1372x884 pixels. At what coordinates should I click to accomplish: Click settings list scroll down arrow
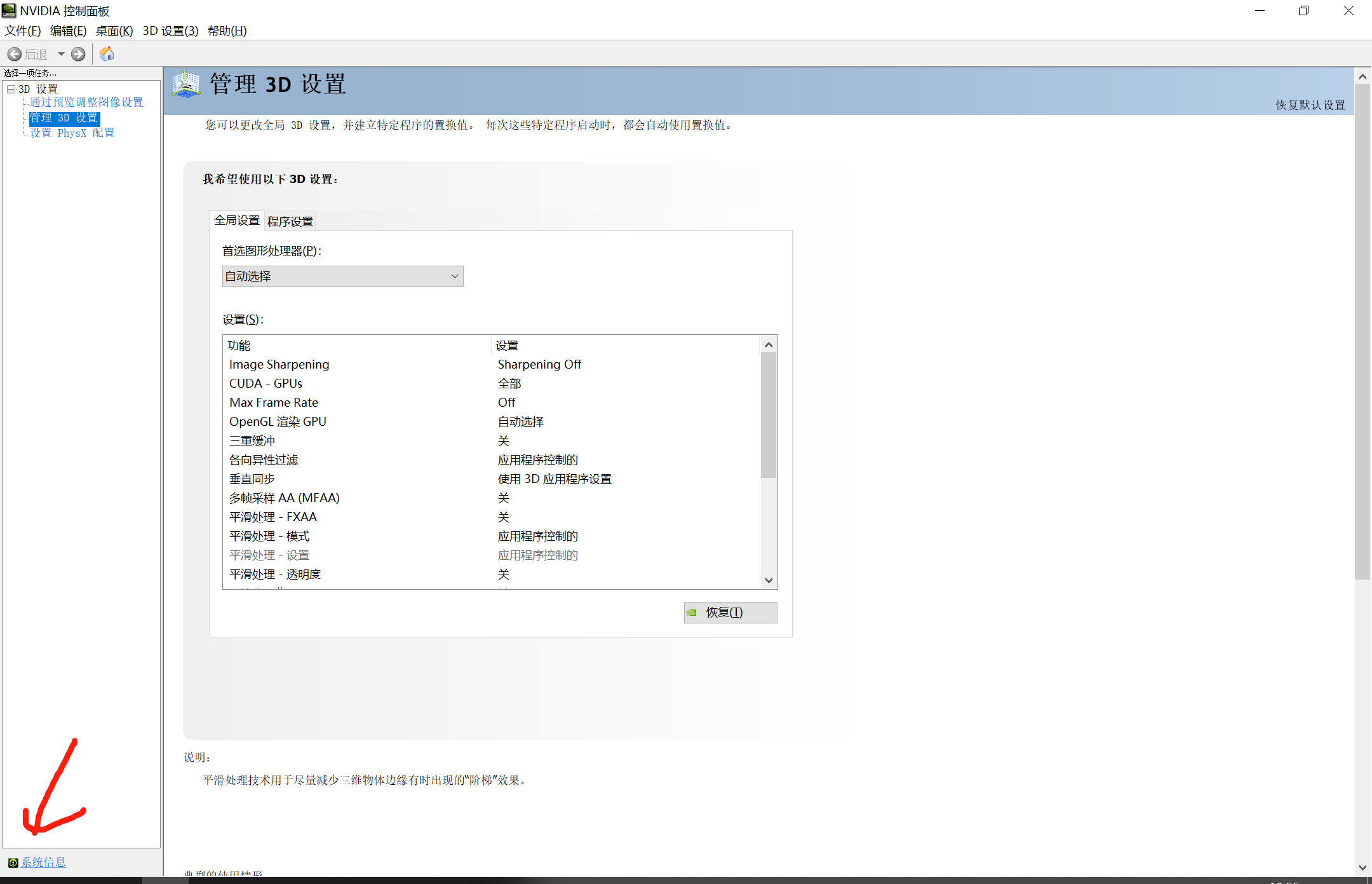pos(769,580)
